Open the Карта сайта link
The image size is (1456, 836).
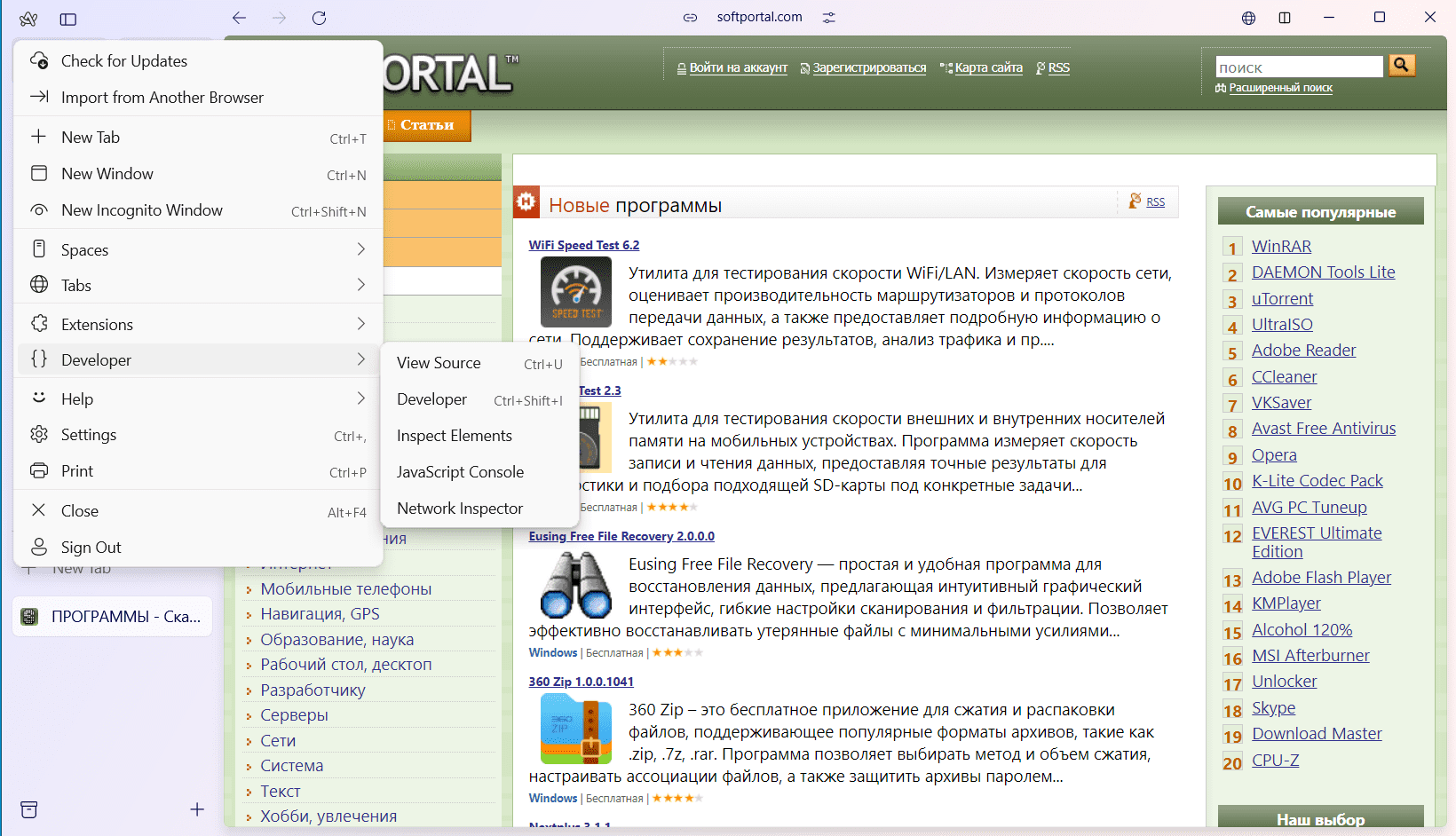click(x=989, y=67)
